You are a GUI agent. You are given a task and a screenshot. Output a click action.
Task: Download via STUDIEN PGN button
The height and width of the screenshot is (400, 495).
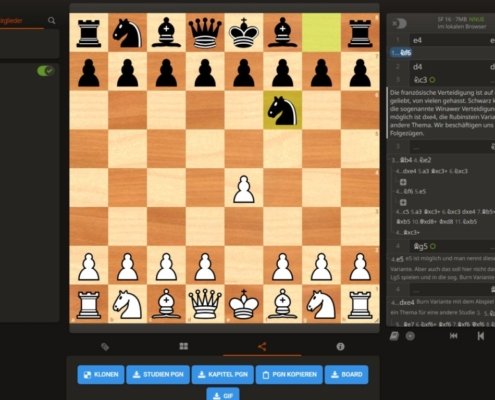click(x=158, y=374)
